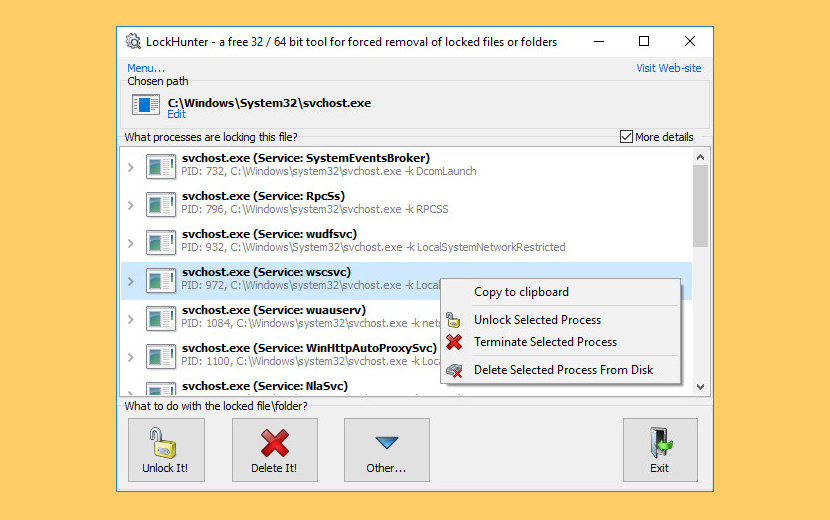The image size is (830, 520).
Task: Expand the WinHttpAutoProxySvc process row
Action: click(x=131, y=358)
